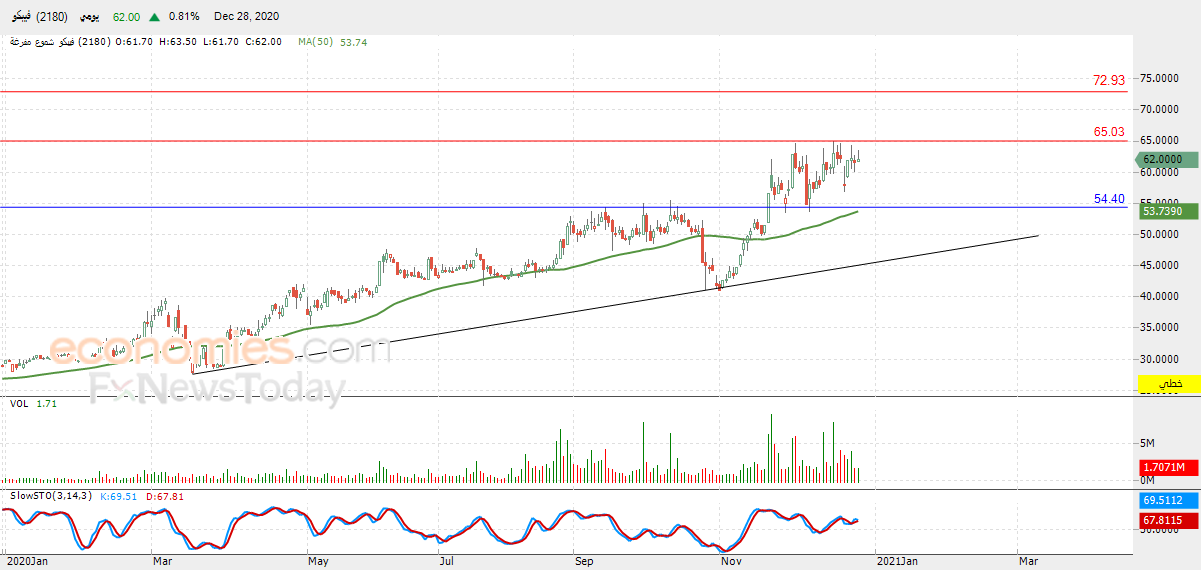Click the 72.93 resistance level label
Image resolution: width=1201 pixels, height=570 pixels.
pyautogui.click(x=1109, y=80)
